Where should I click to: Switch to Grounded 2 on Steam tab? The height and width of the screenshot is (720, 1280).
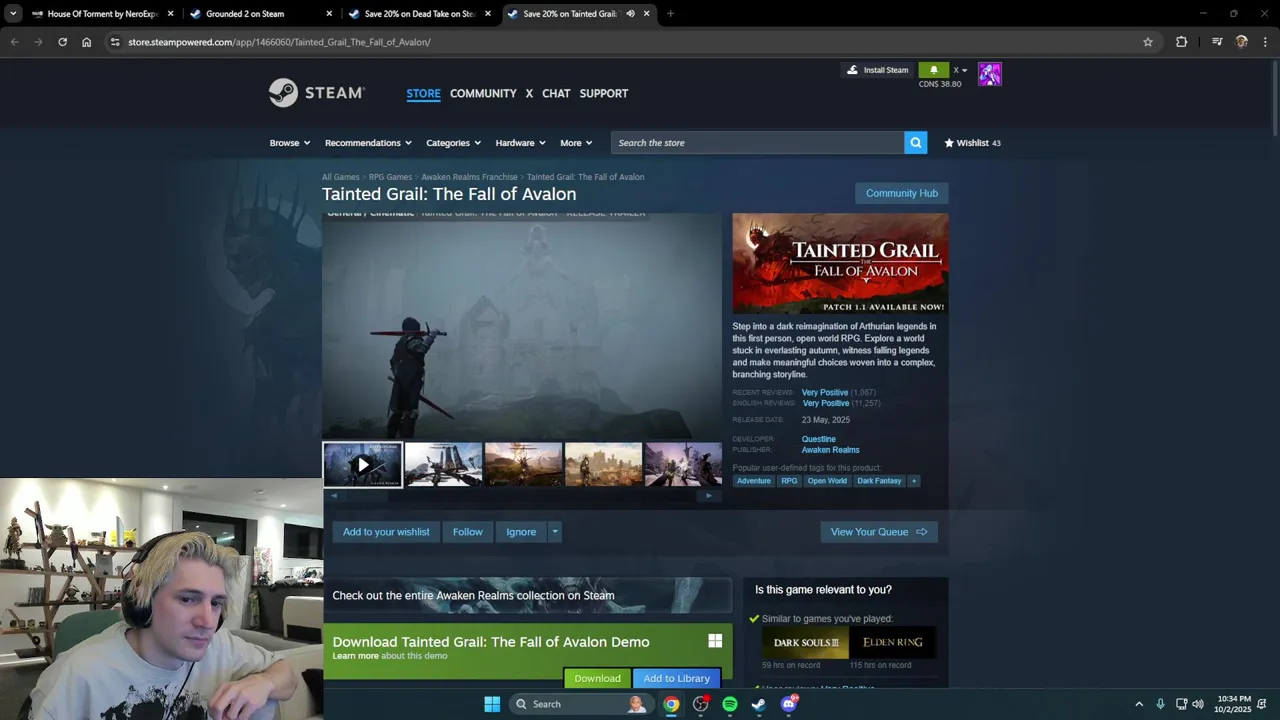coord(262,14)
